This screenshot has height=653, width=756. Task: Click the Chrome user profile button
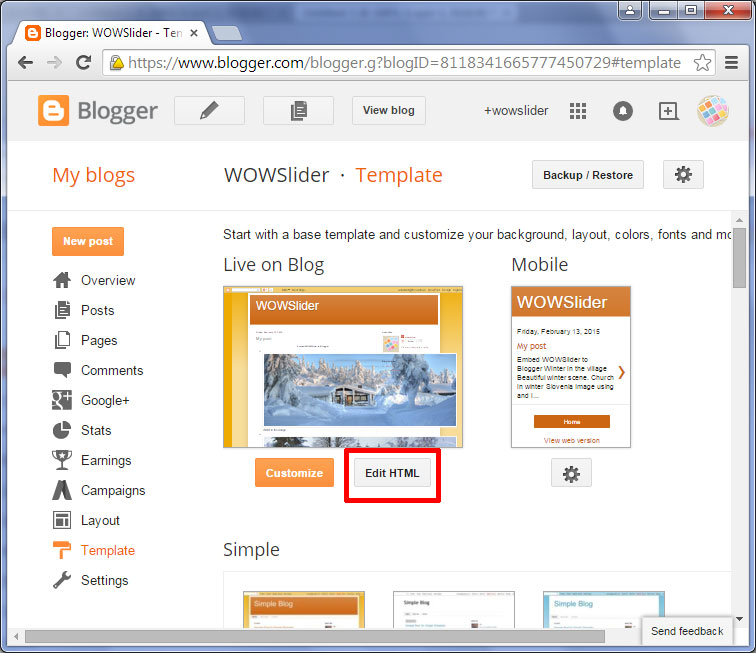tap(630, 10)
